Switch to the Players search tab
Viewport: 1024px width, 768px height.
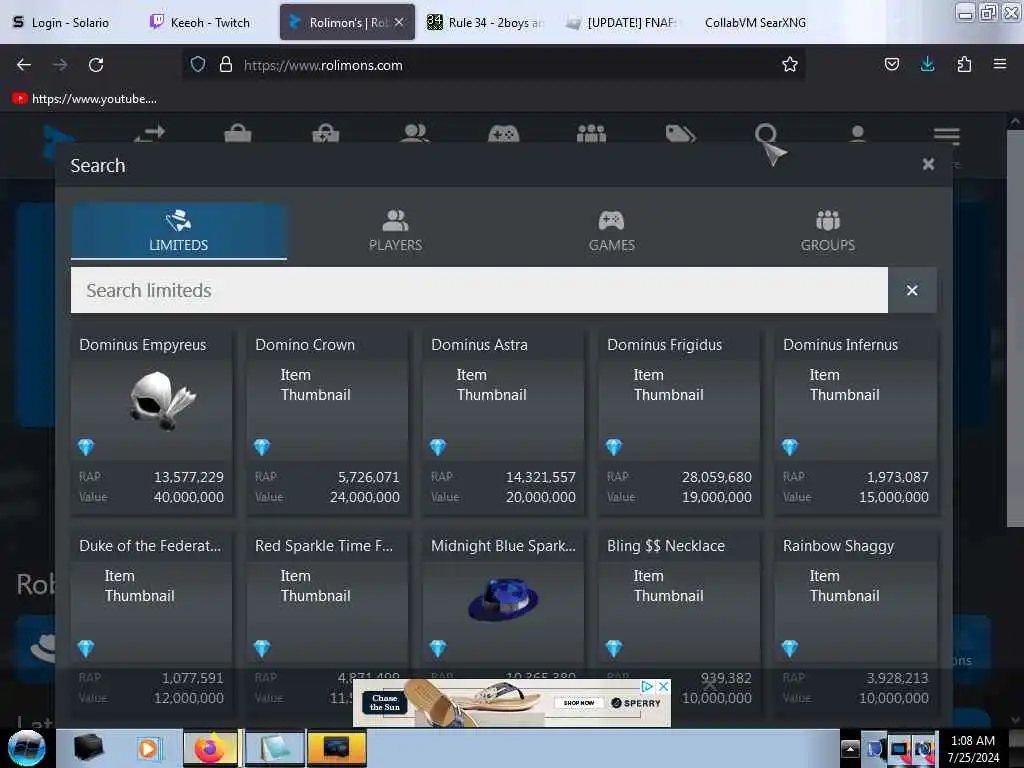pos(395,231)
